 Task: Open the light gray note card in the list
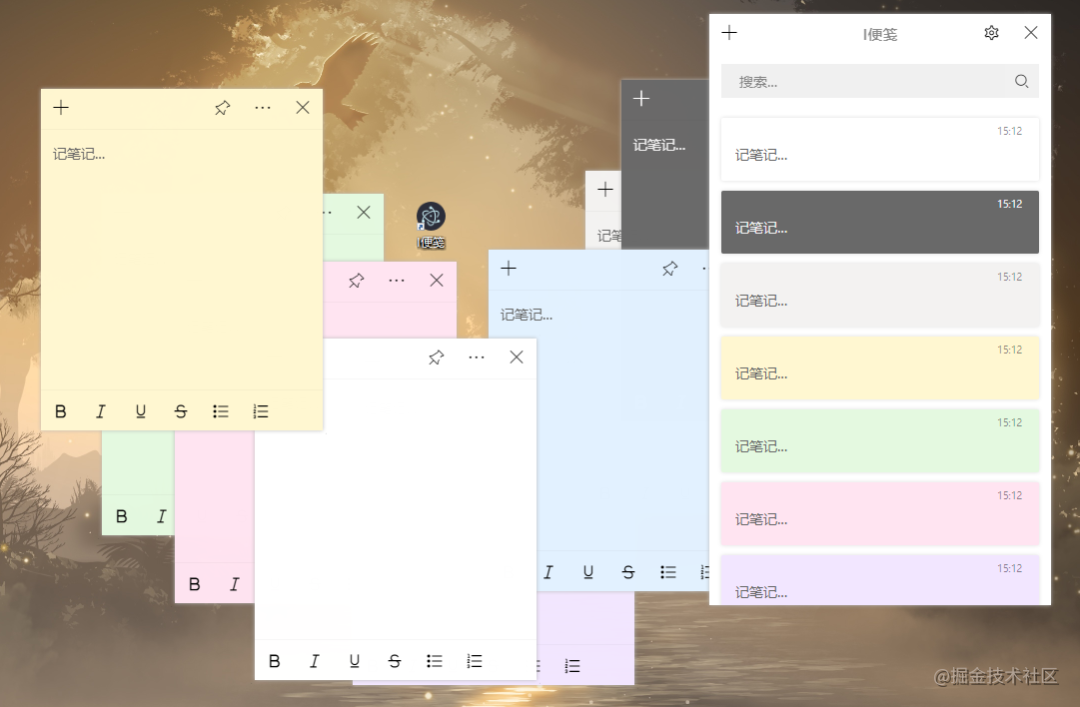coord(880,295)
